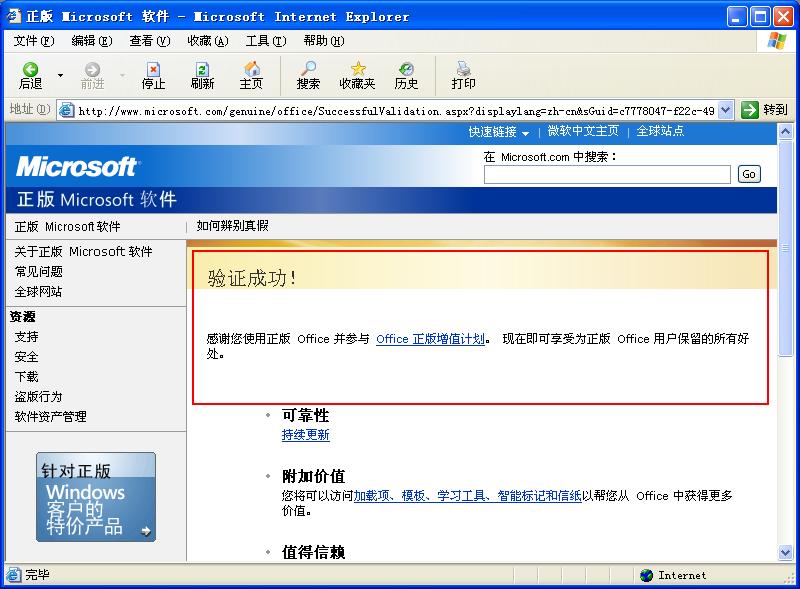The image size is (800, 589).
Task: Minimize the Internet Explorer window
Action: pos(736,17)
